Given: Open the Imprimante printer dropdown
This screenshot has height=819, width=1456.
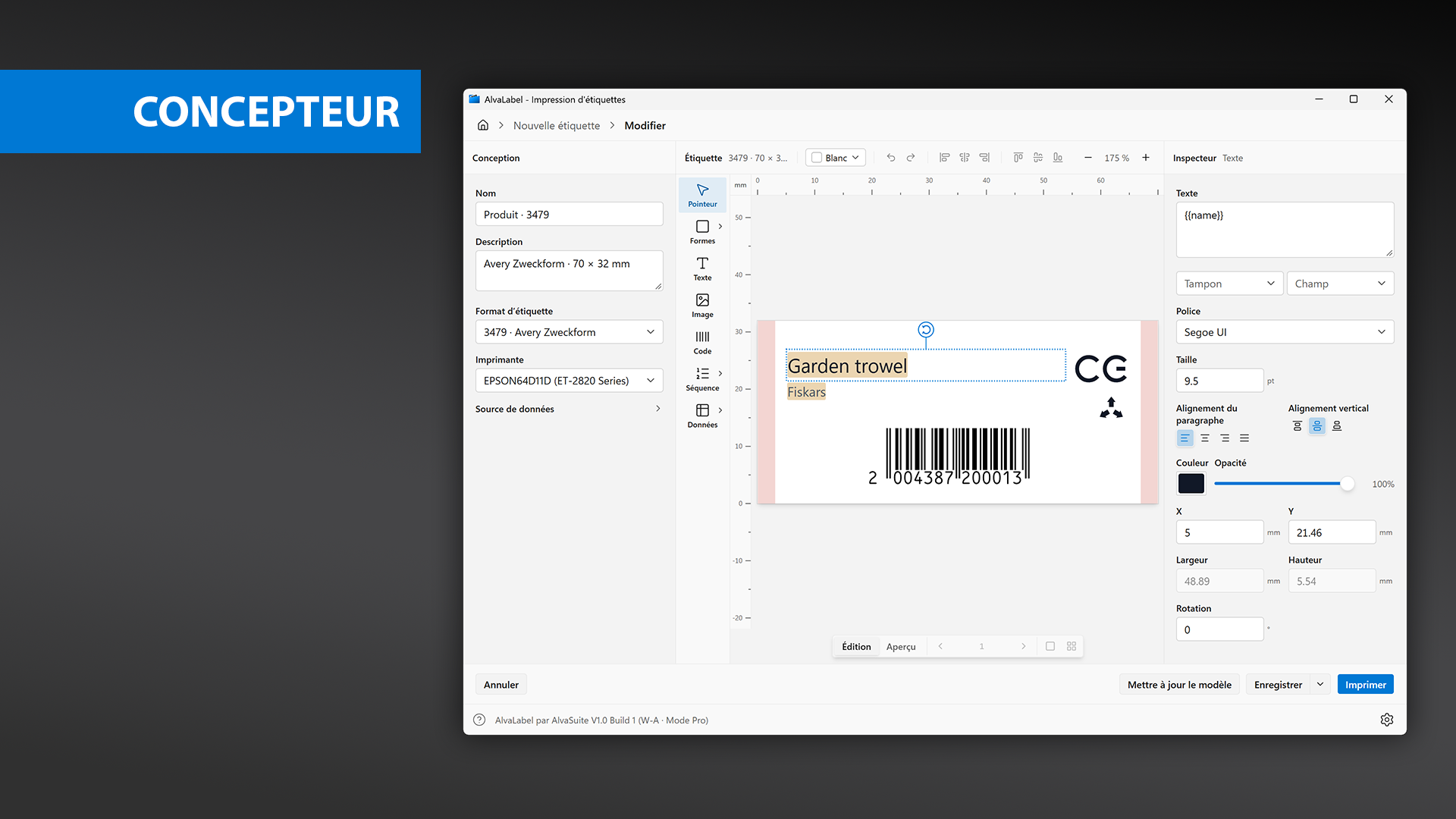Looking at the screenshot, I should click(x=569, y=381).
